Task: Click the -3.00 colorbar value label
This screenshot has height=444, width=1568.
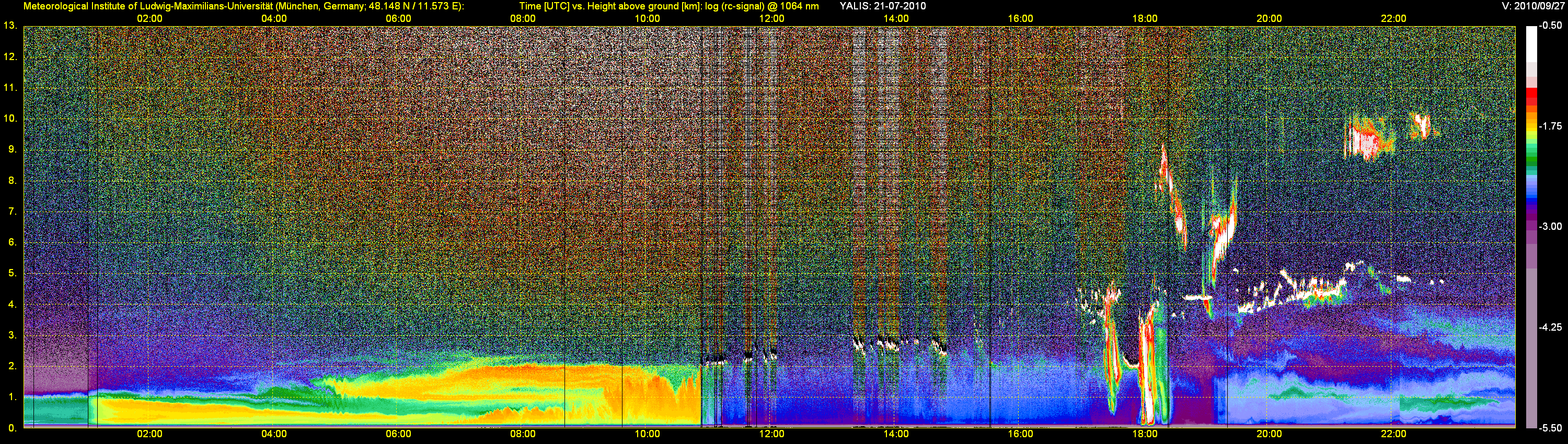Action: tap(1550, 226)
